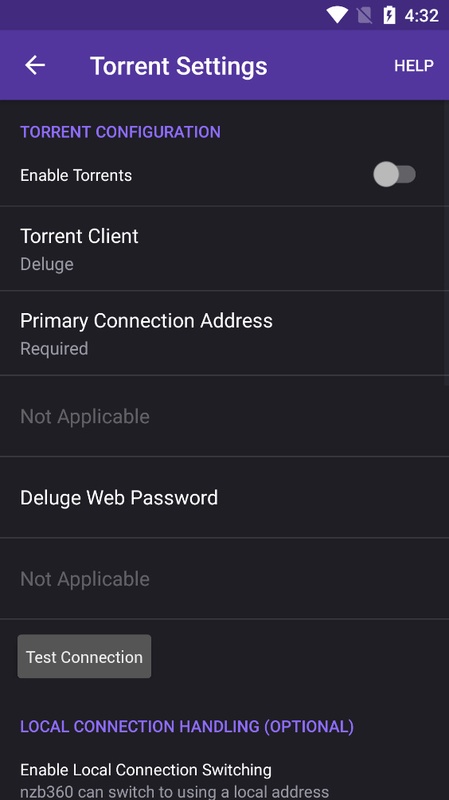This screenshot has width=449, height=800.
Task: Tap the nzb360 local address description text
Action: tap(174, 792)
